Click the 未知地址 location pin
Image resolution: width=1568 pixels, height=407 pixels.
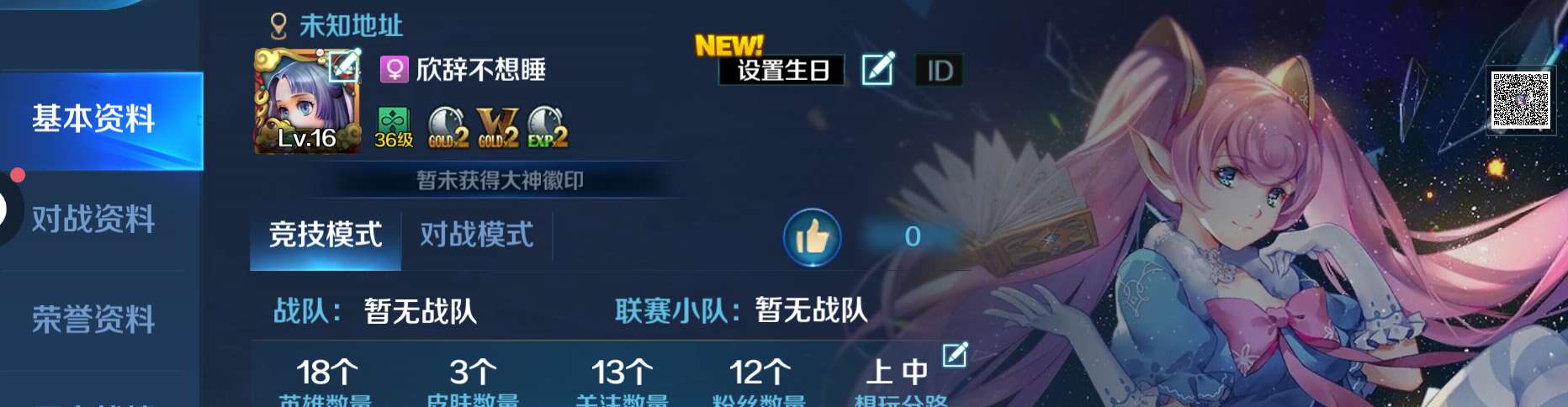[278, 26]
